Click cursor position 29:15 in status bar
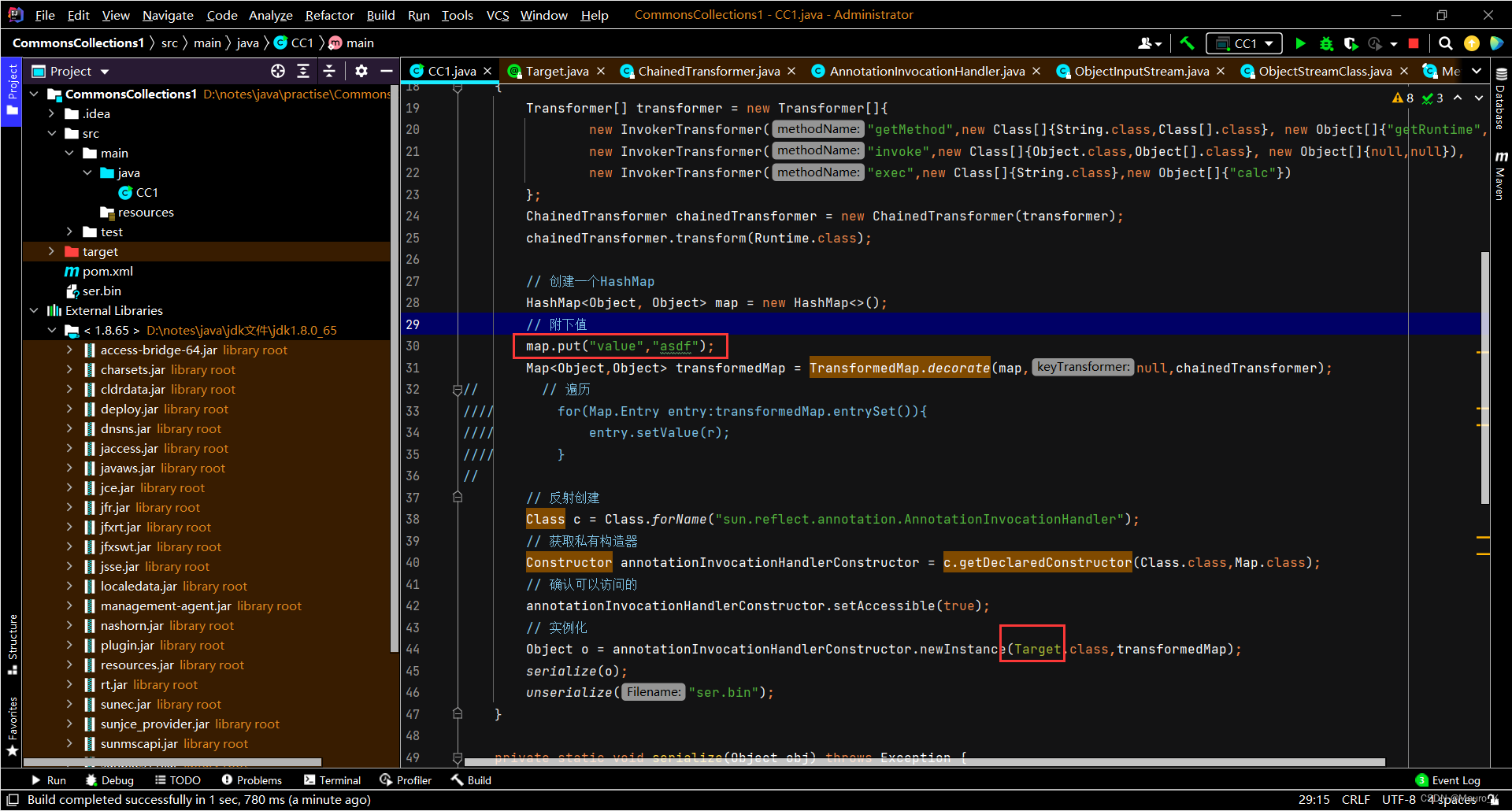This screenshot has height=811, width=1512. point(1314,799)
